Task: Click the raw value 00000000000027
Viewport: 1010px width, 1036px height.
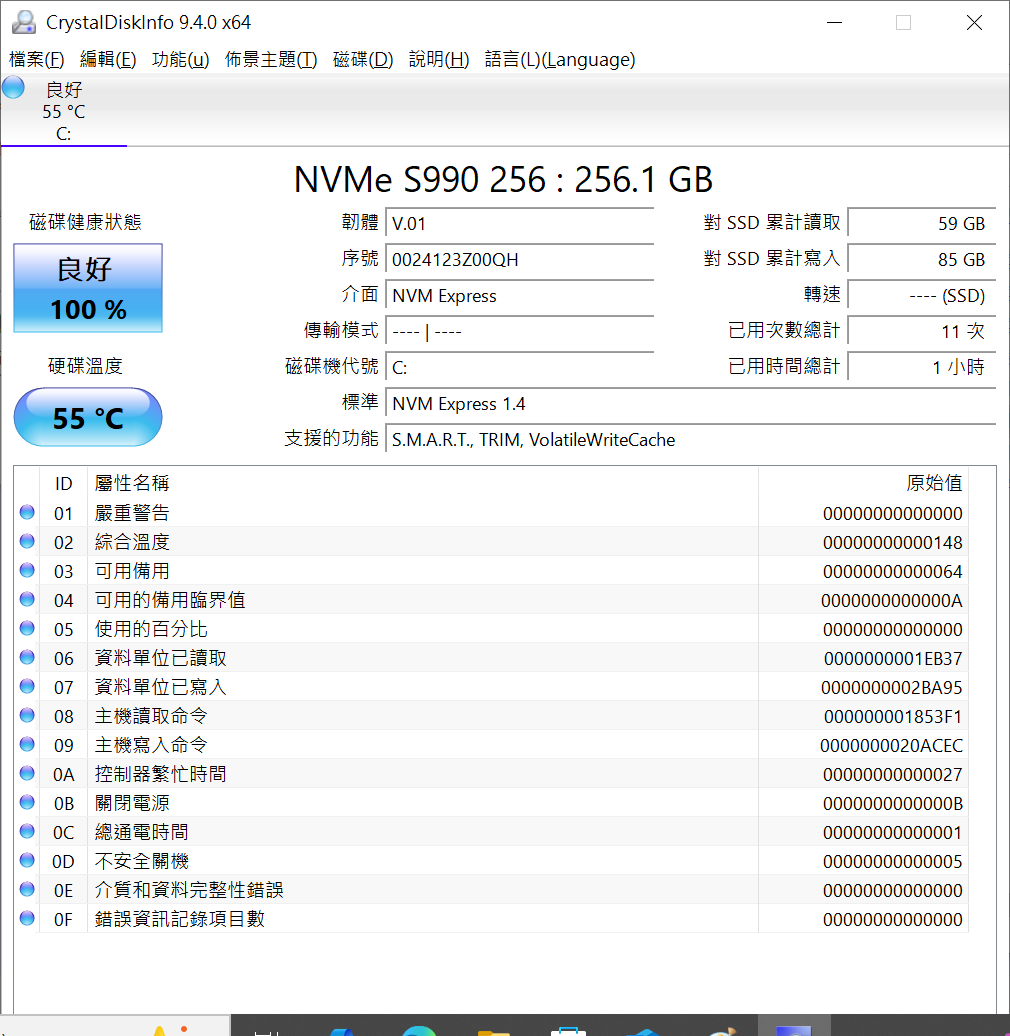Action: click(x=892, y=774)
